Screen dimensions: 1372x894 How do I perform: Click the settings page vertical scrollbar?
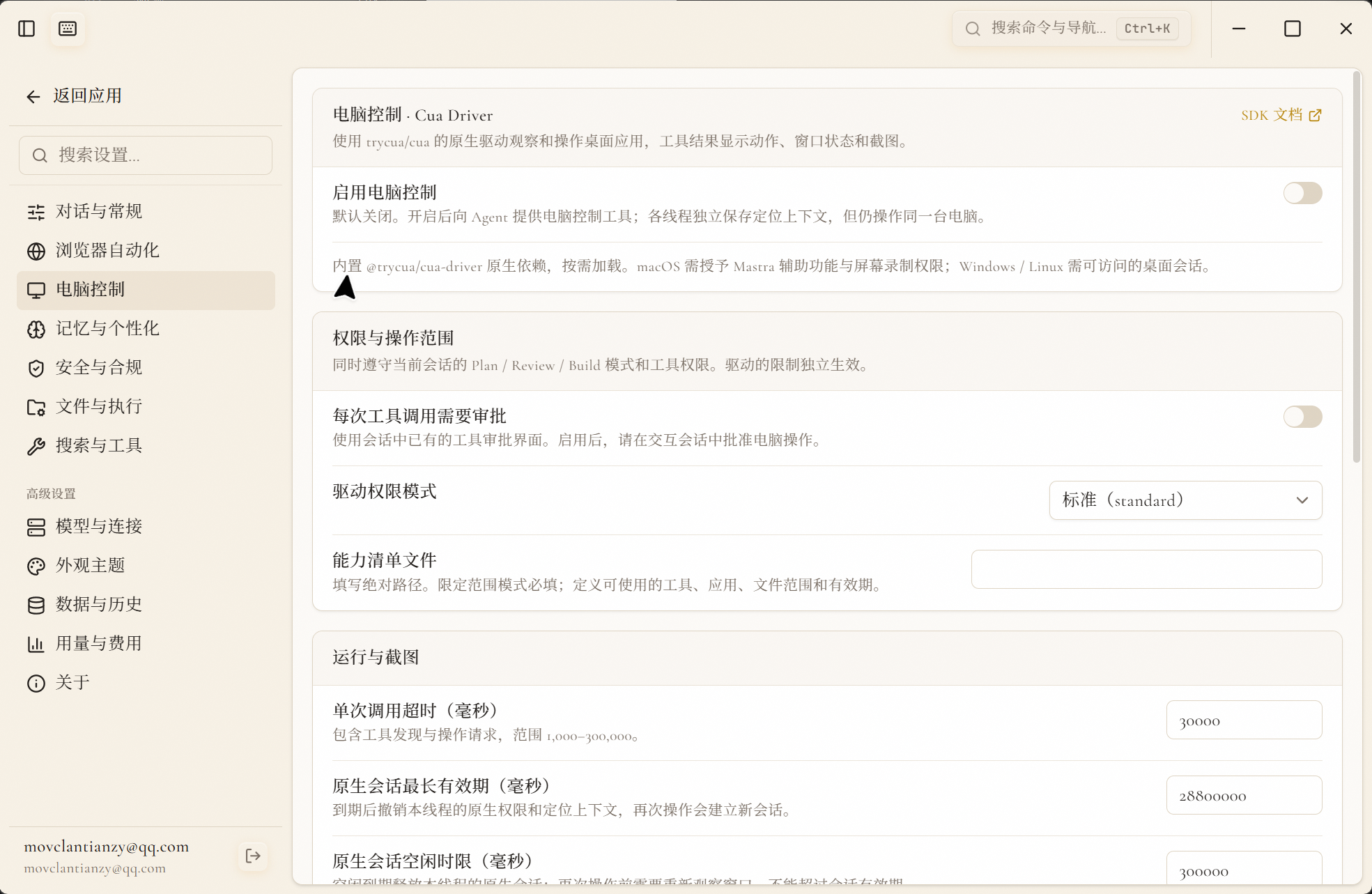coord(1356,265)
